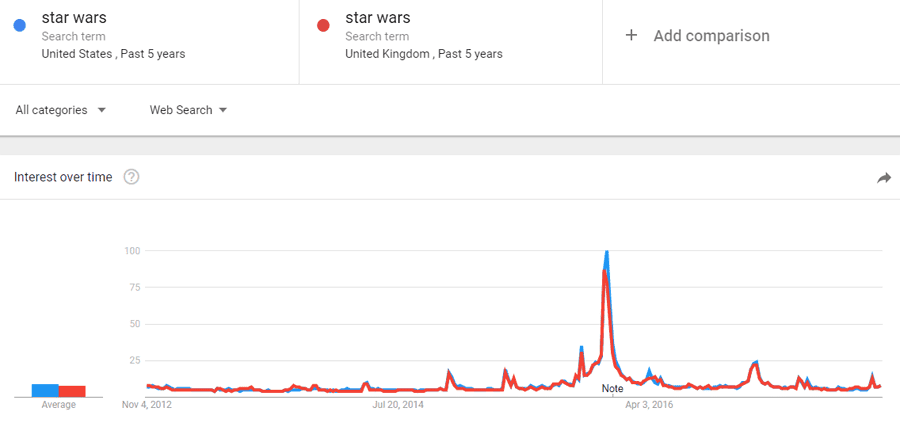900x423 pixels.
Task: Edit the second star wars search term
Action: pyautogui.click(x=378, y=18)
